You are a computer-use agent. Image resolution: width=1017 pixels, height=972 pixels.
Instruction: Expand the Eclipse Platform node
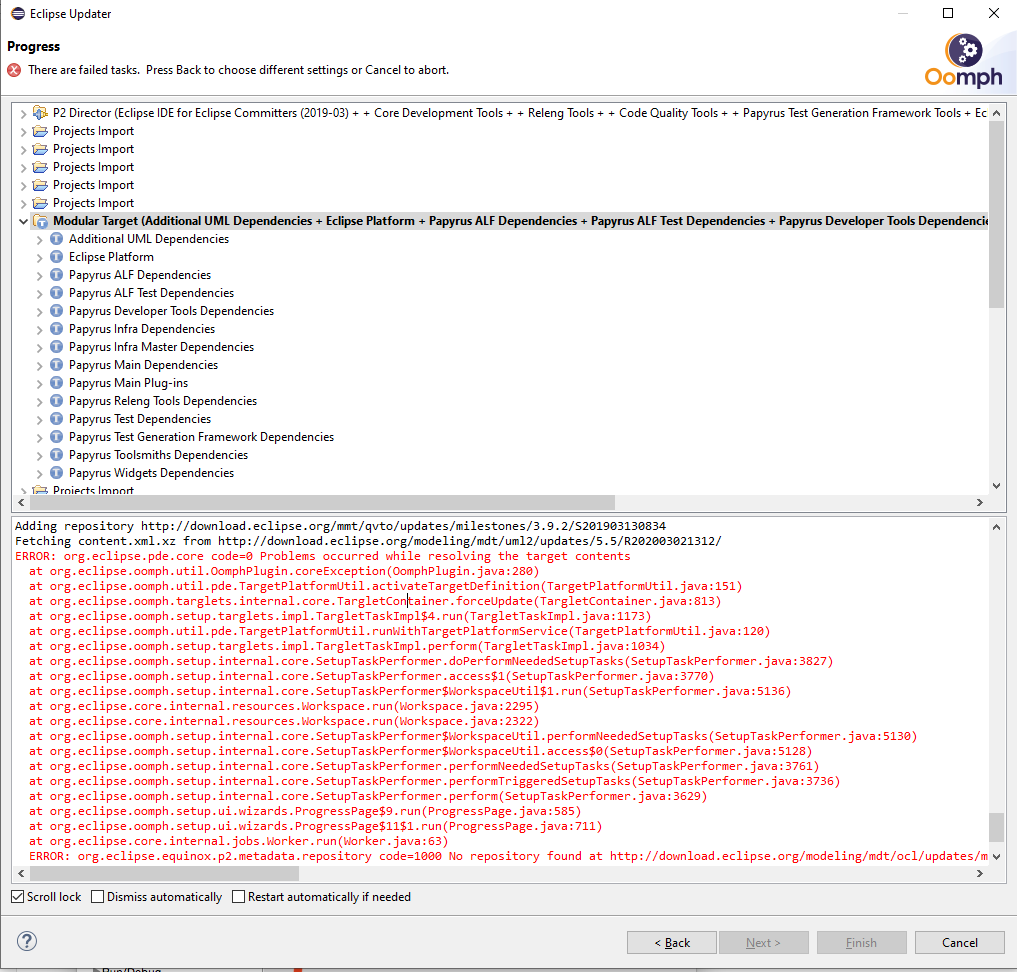coord(40,257)
